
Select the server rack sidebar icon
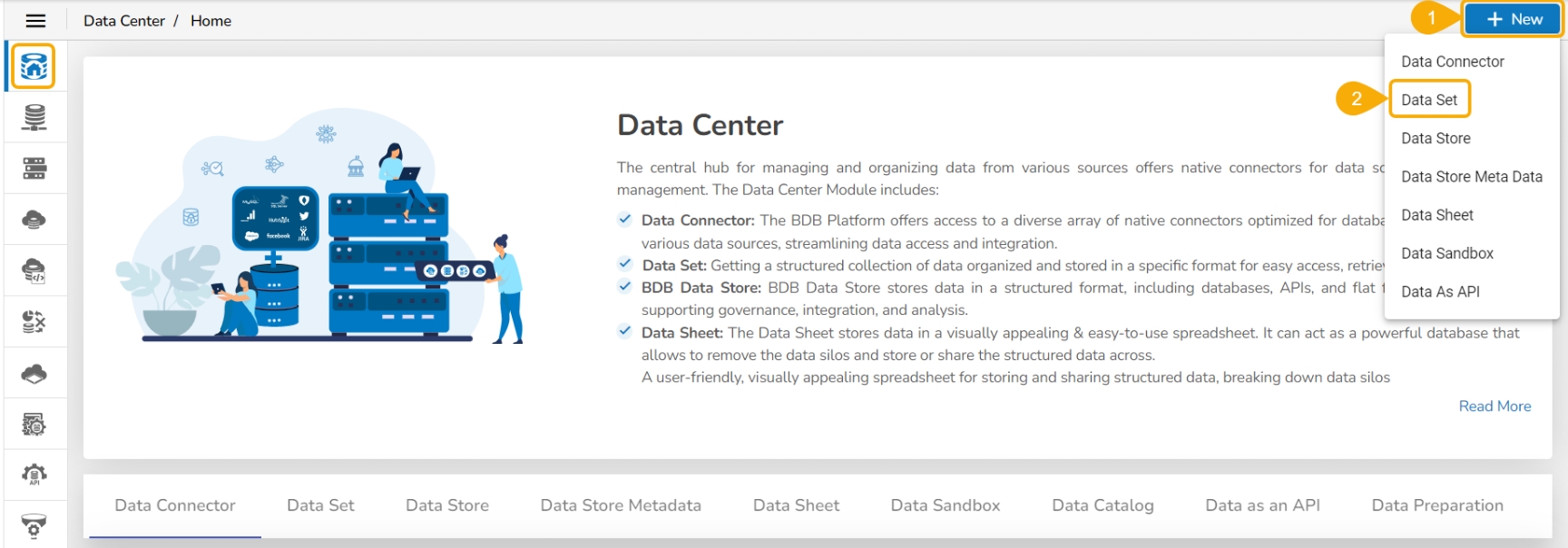(34, 168)
